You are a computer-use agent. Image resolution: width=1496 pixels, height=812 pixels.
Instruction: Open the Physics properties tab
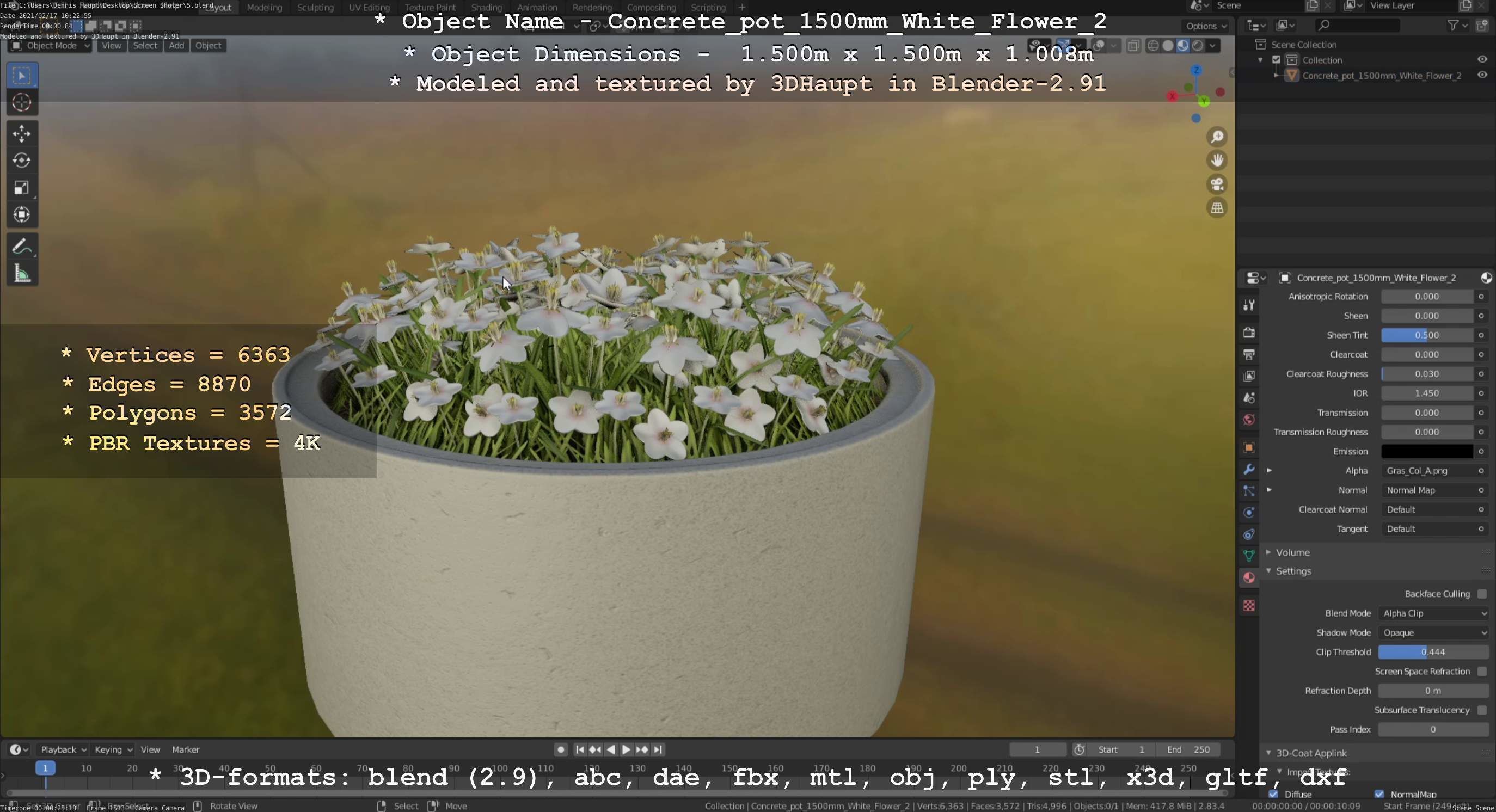(1249, 513)
